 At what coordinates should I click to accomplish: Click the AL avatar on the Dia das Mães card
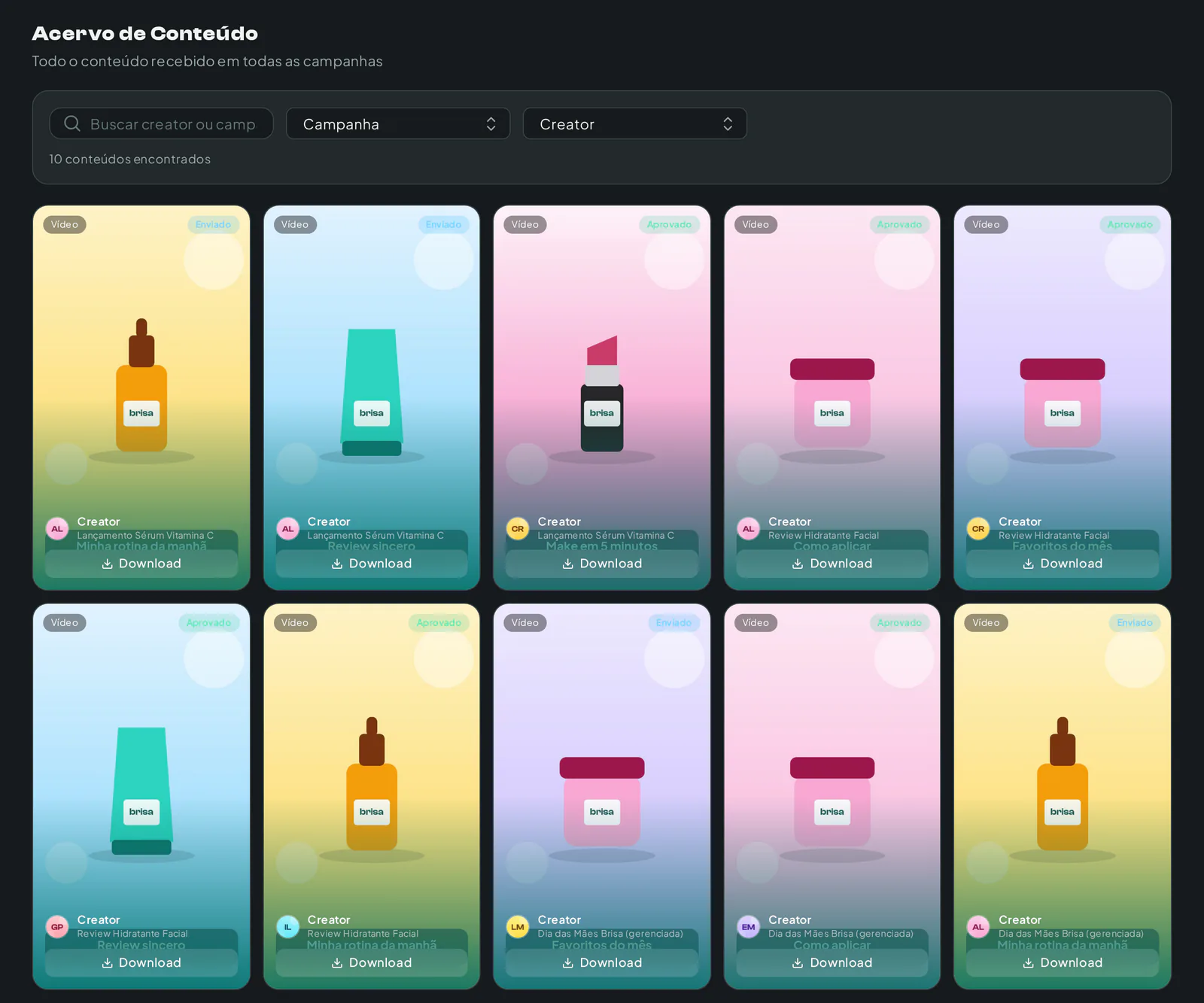coord(978,927)
